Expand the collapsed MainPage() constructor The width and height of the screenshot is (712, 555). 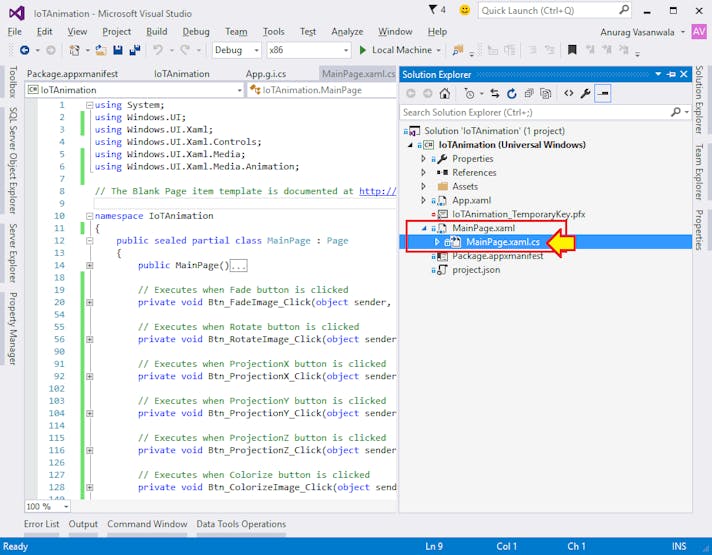pyautogui.click(x=89, y=265)
